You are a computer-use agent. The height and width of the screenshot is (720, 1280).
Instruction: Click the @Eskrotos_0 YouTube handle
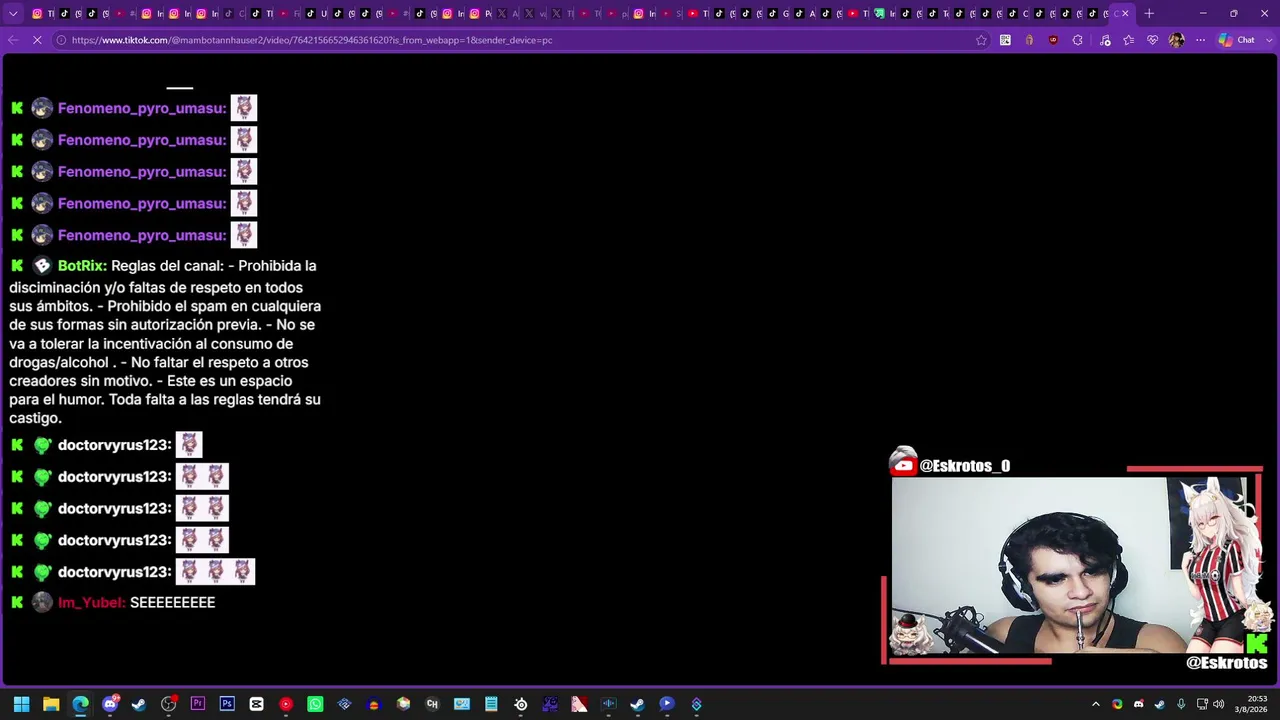[x=964, y=466]
